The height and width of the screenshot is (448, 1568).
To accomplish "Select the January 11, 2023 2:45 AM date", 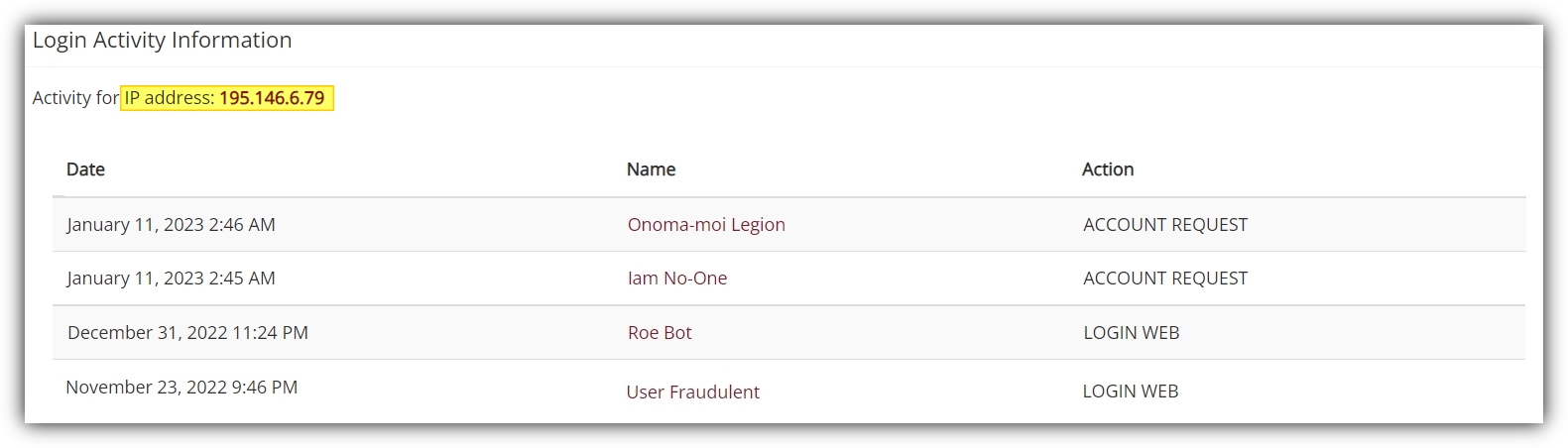I will point(171,279).
